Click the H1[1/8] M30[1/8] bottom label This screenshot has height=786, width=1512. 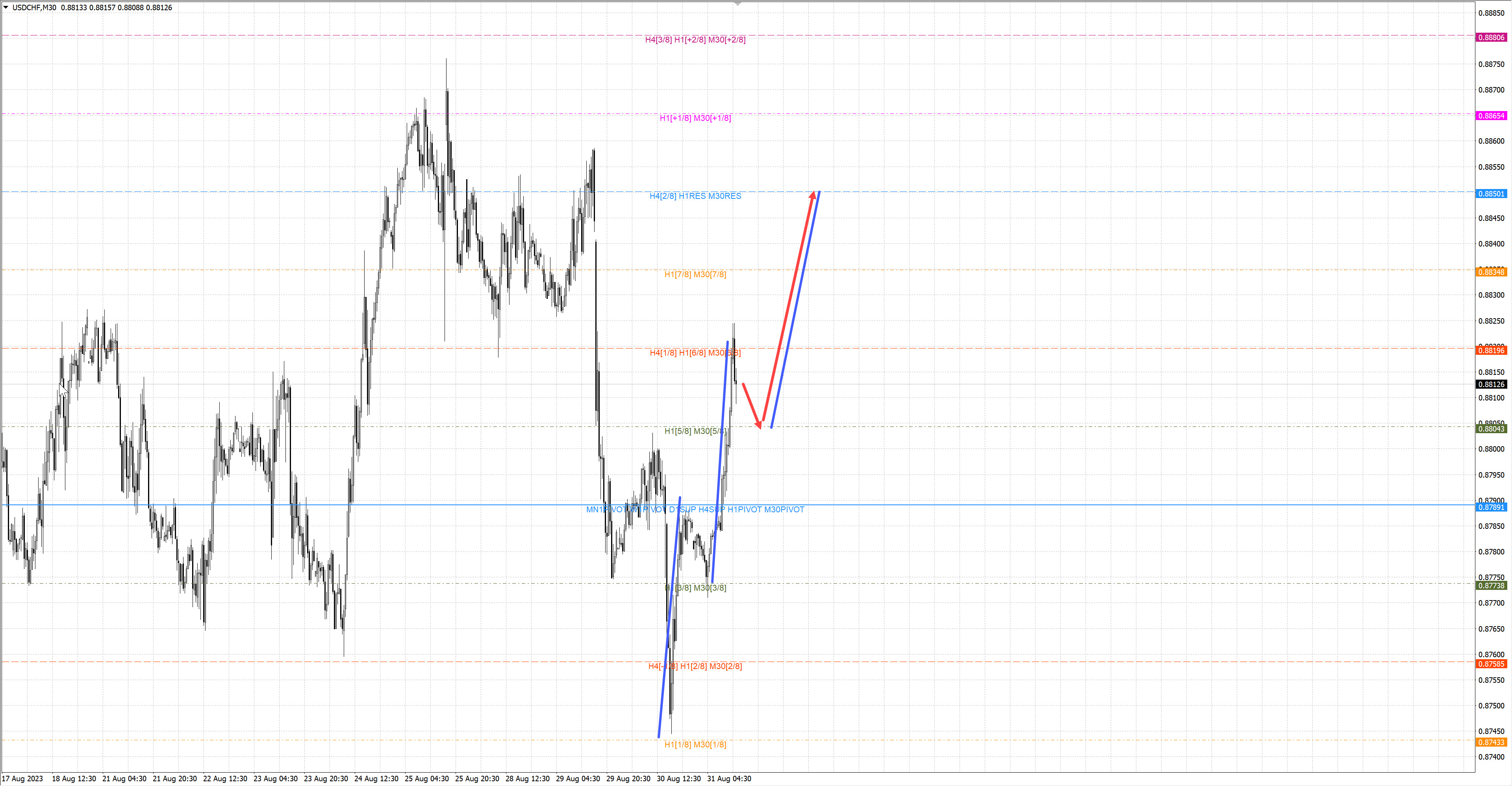click(x=695, y=744)
